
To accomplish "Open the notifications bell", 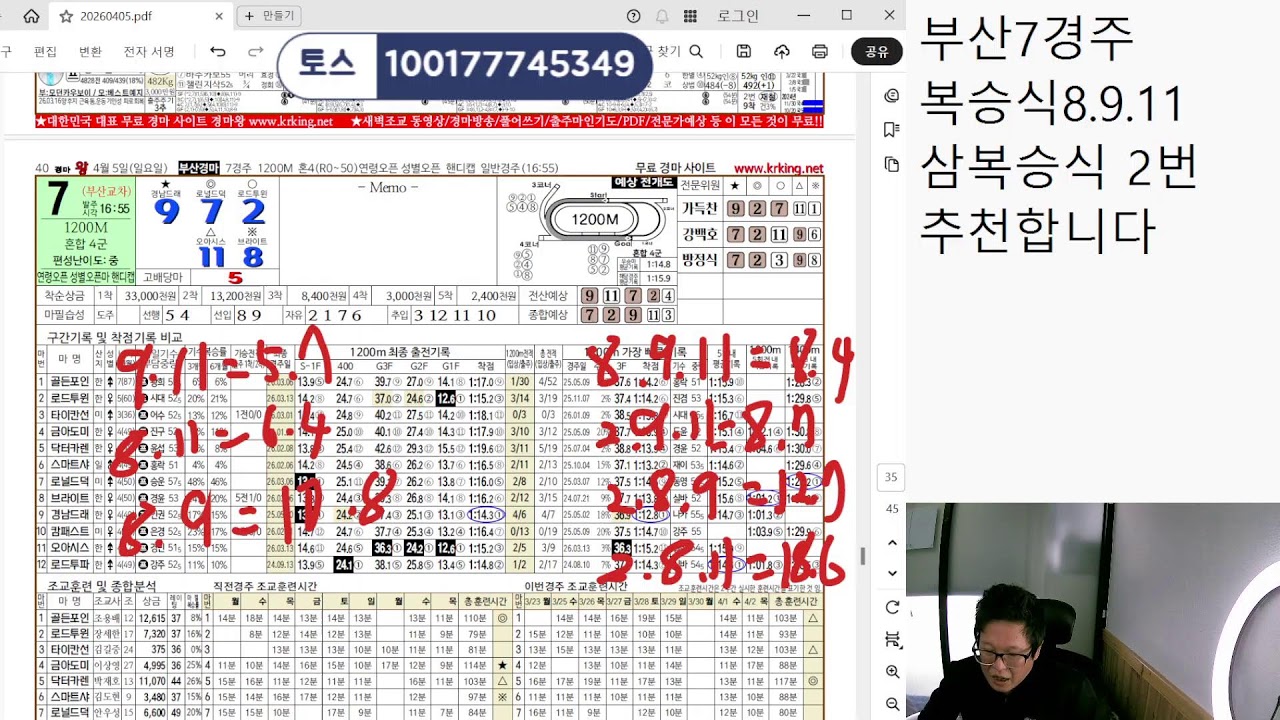I will (661, 16).
